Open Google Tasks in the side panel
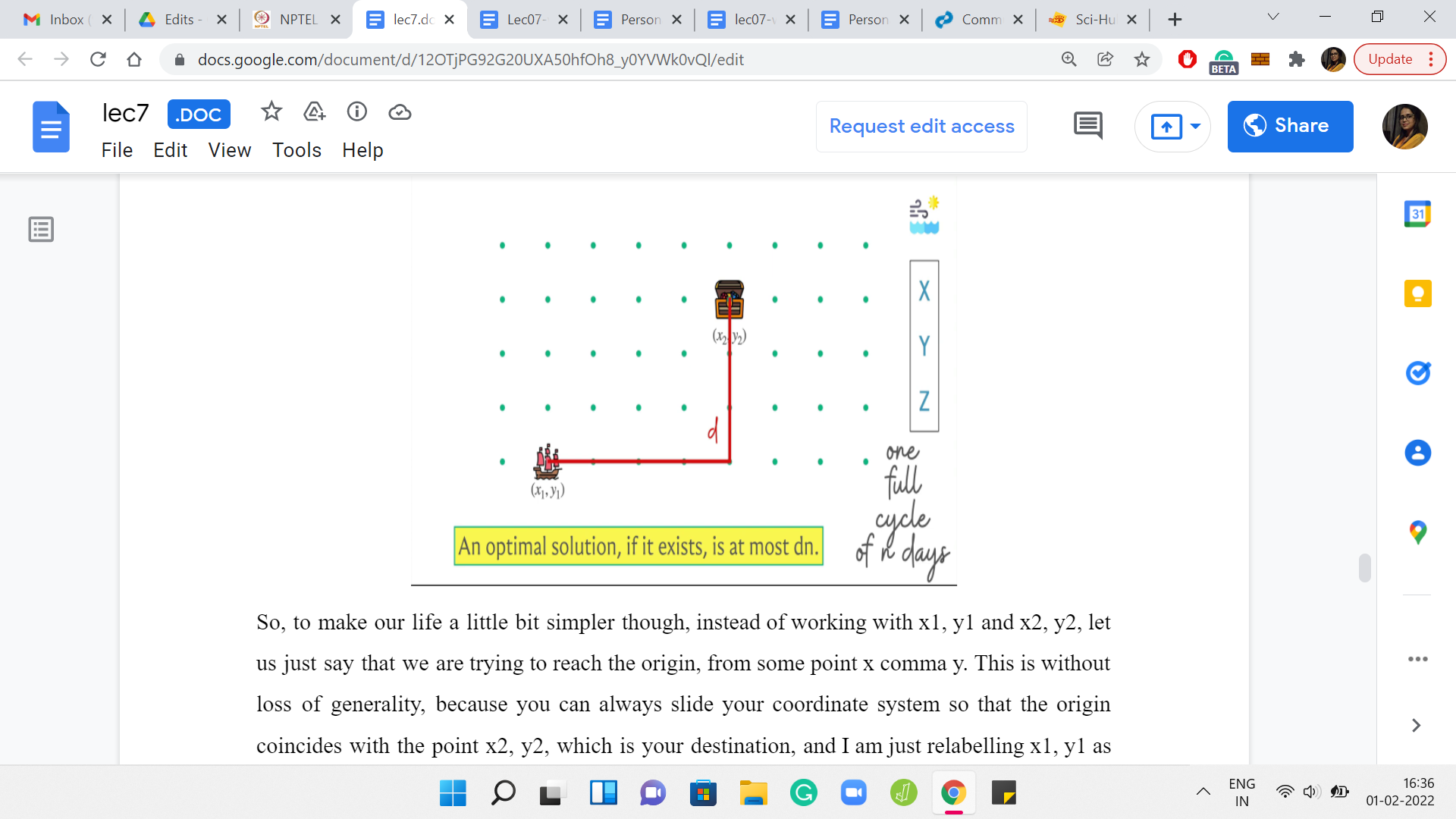The image size is (1456, 819). (1417, 373)
